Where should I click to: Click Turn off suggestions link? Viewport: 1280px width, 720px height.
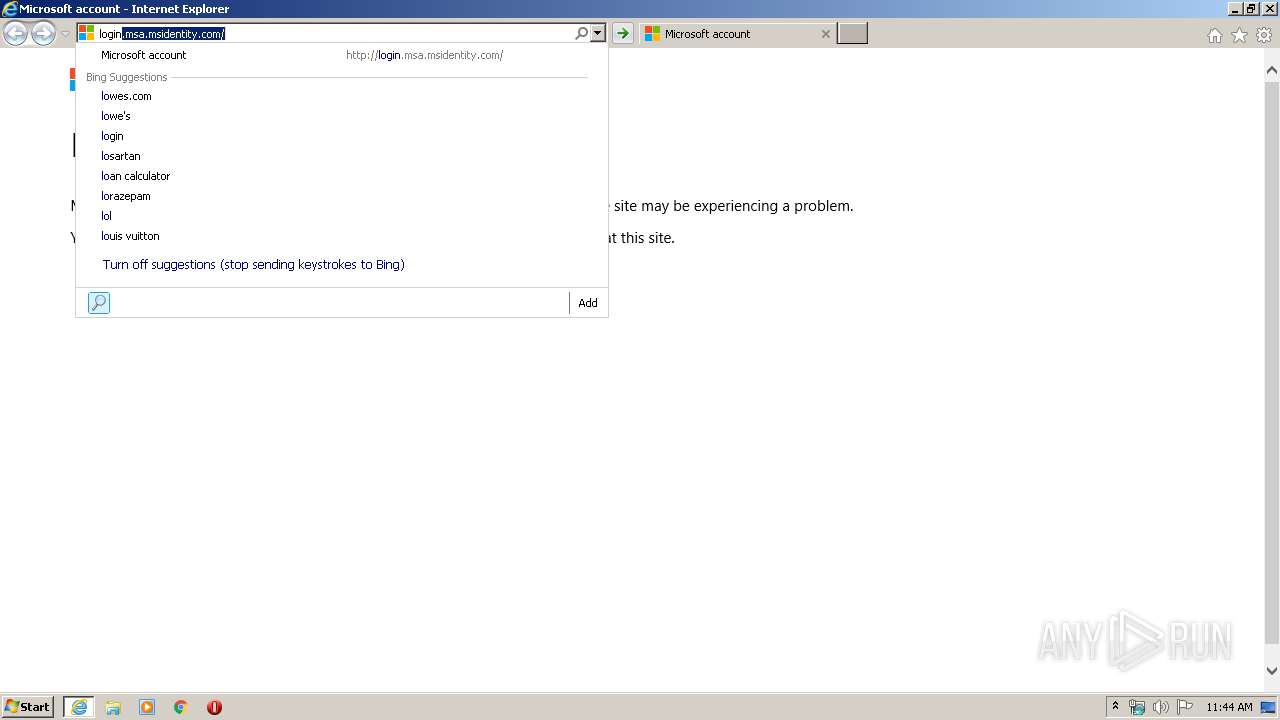click(x=253, y=265)
